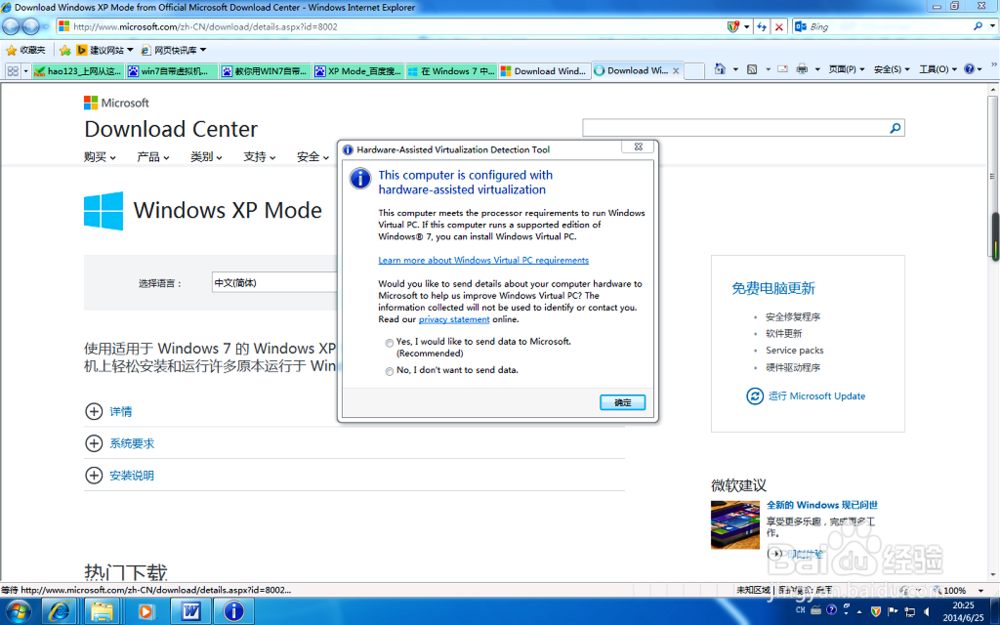Click the 运行 Microsoft Update link
The image size is (1000, 625).
click(x=805, y=396)
